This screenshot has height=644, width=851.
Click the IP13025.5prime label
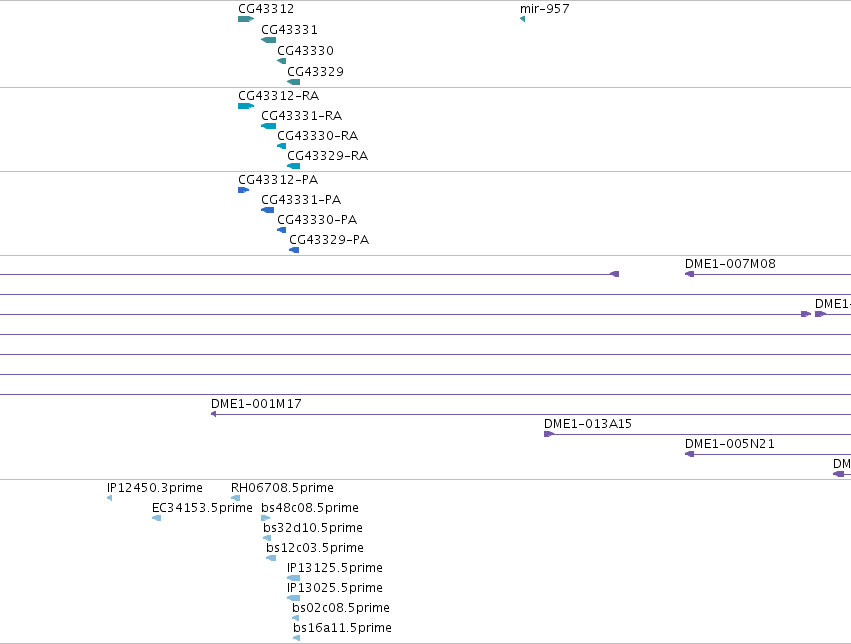pos(335,588)
